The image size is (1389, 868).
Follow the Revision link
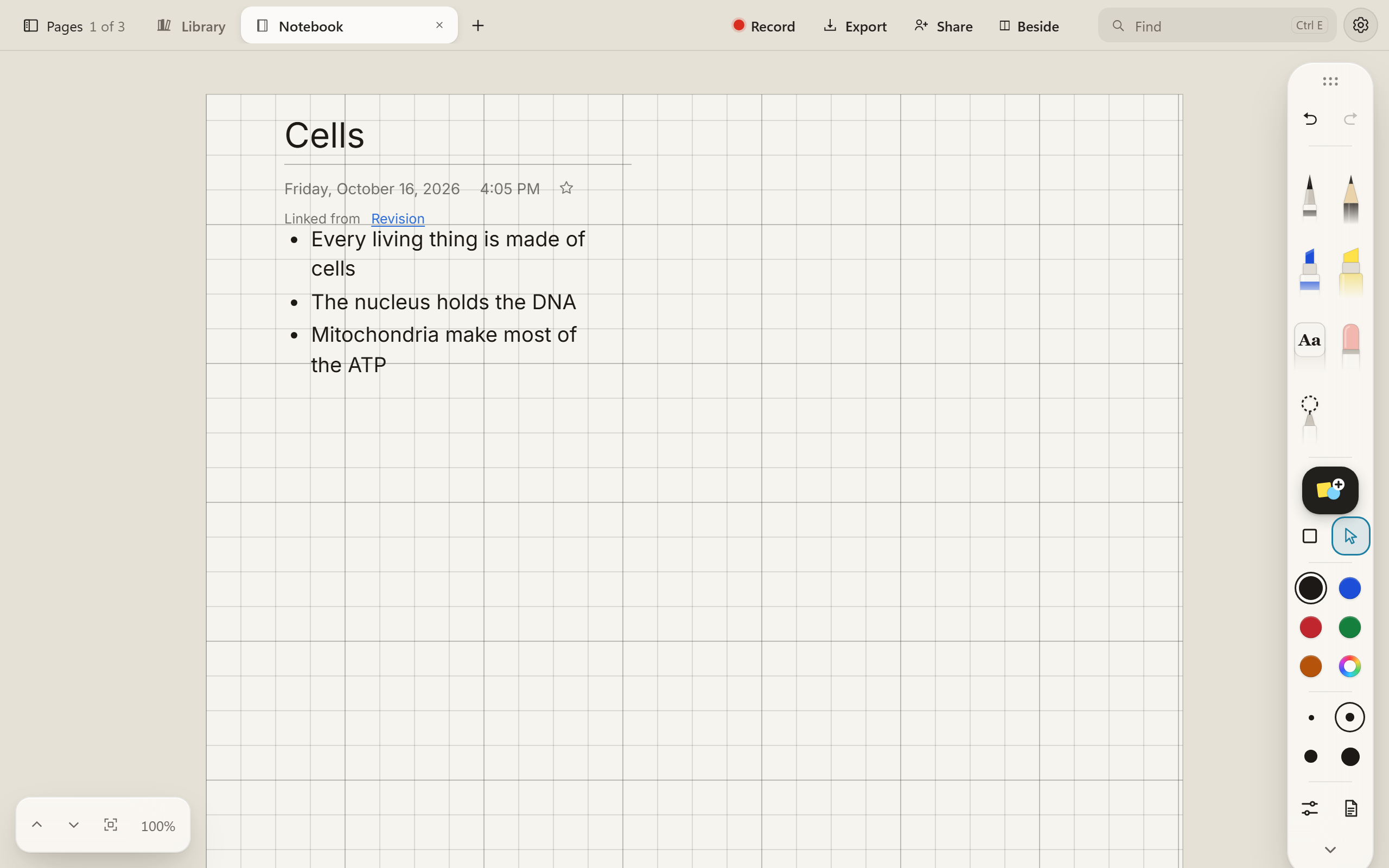[398, 219]
